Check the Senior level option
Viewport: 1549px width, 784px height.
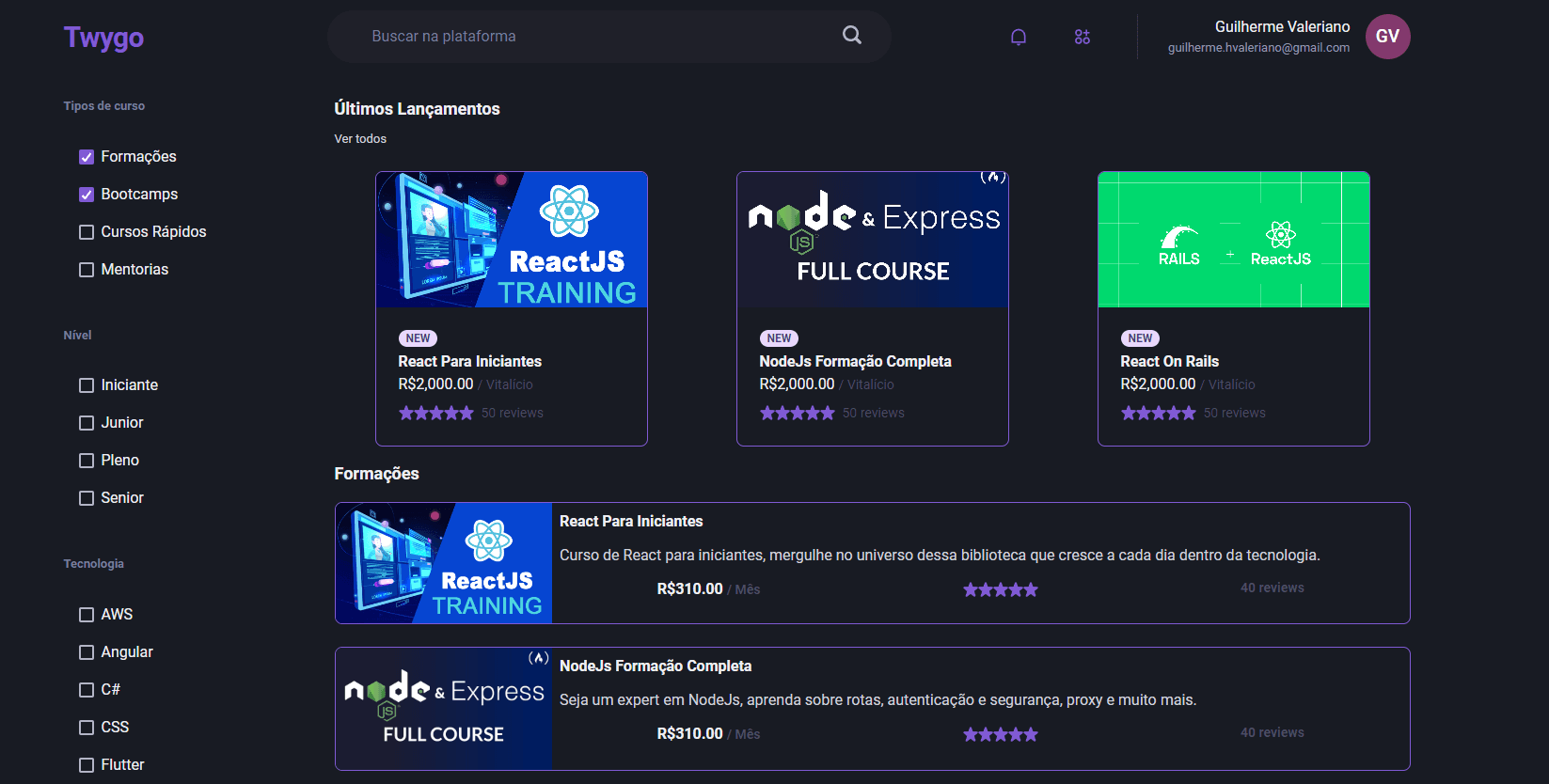click(x=87, y=498)
